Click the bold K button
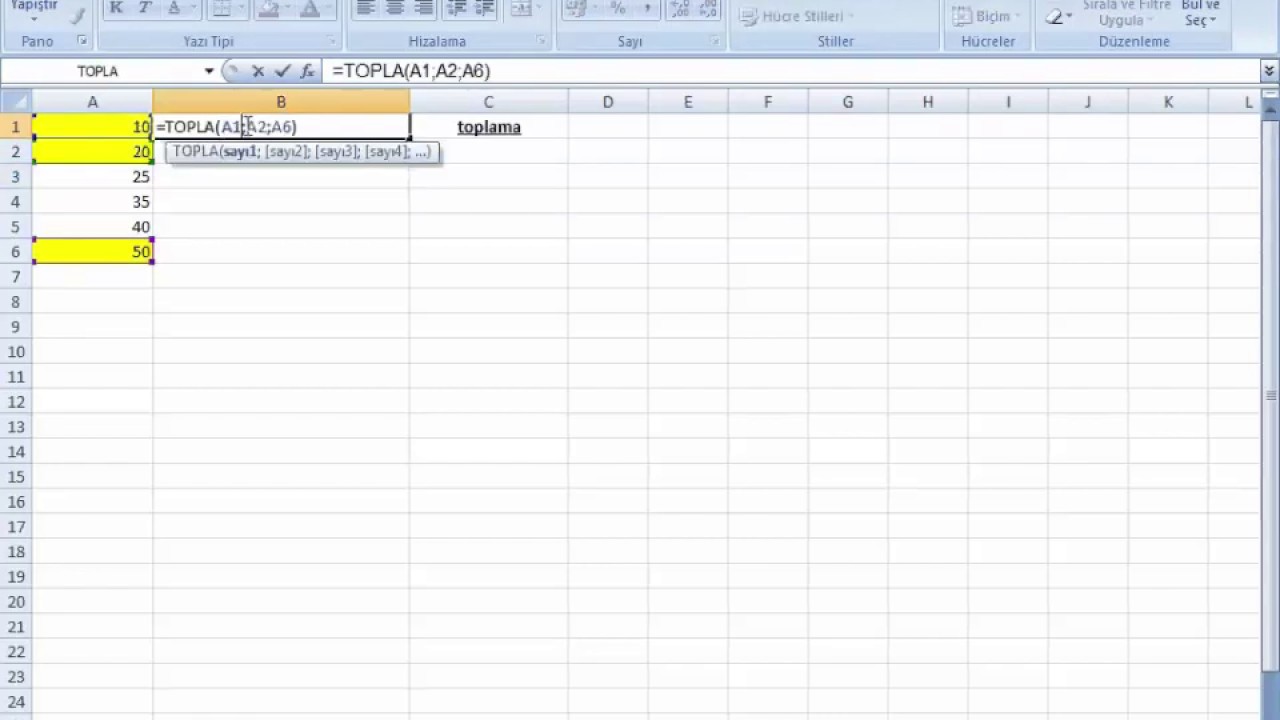Screen dimensions: 1280x720 pyautogui.click(x=116, y=9)
